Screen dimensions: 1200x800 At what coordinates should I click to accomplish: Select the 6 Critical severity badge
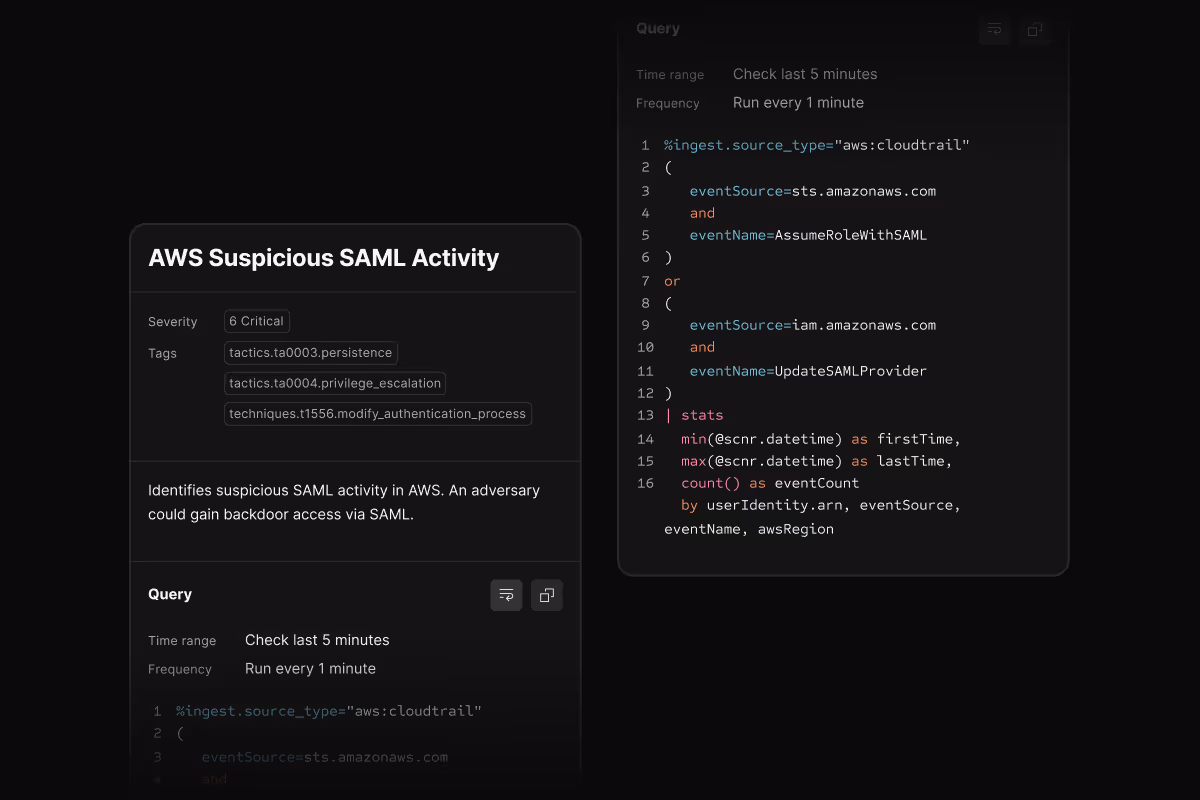coord(257,321)
